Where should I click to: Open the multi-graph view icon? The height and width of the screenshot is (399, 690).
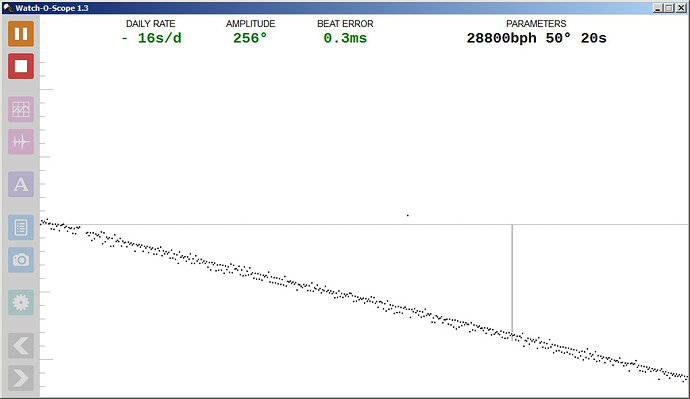[21, 109]
